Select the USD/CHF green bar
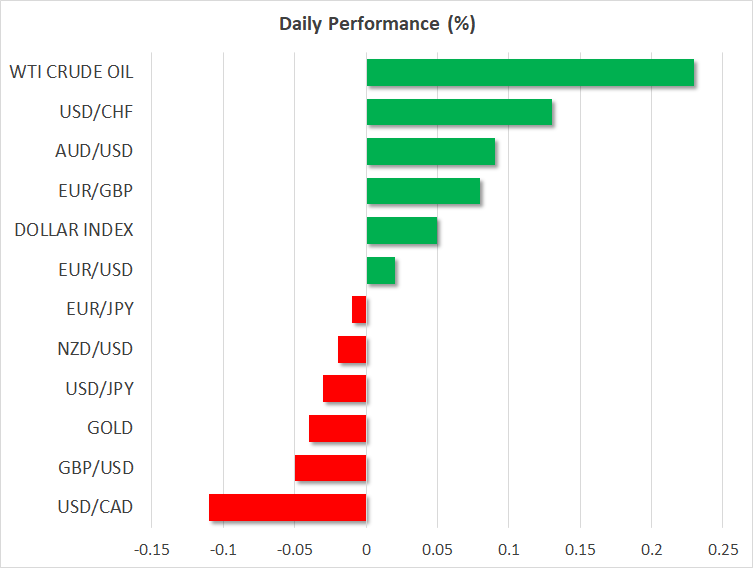This screenshot has width=753, height=568. pos(459,112)
